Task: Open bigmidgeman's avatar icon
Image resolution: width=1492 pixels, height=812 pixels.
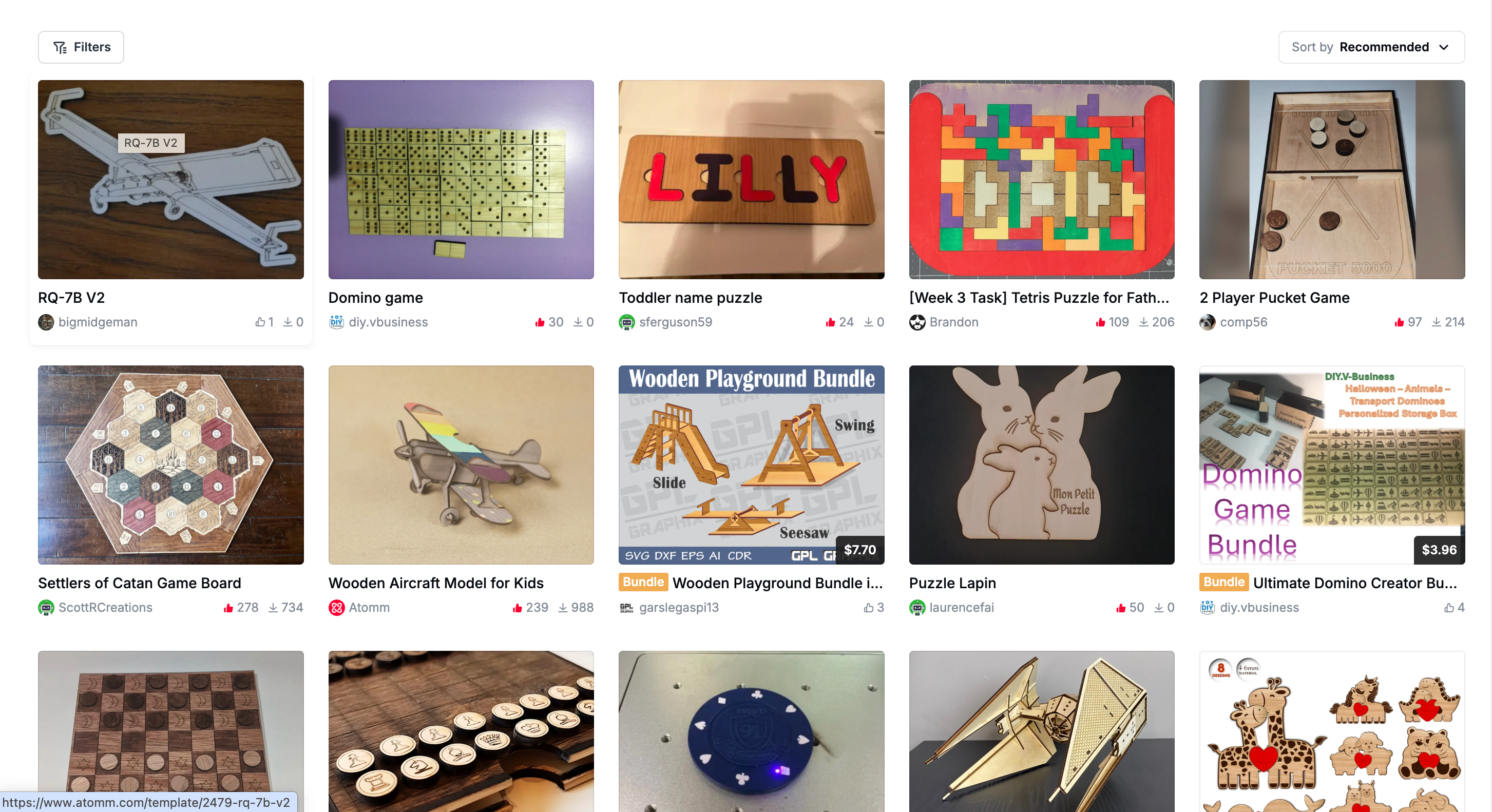Action: pos(46,322)
